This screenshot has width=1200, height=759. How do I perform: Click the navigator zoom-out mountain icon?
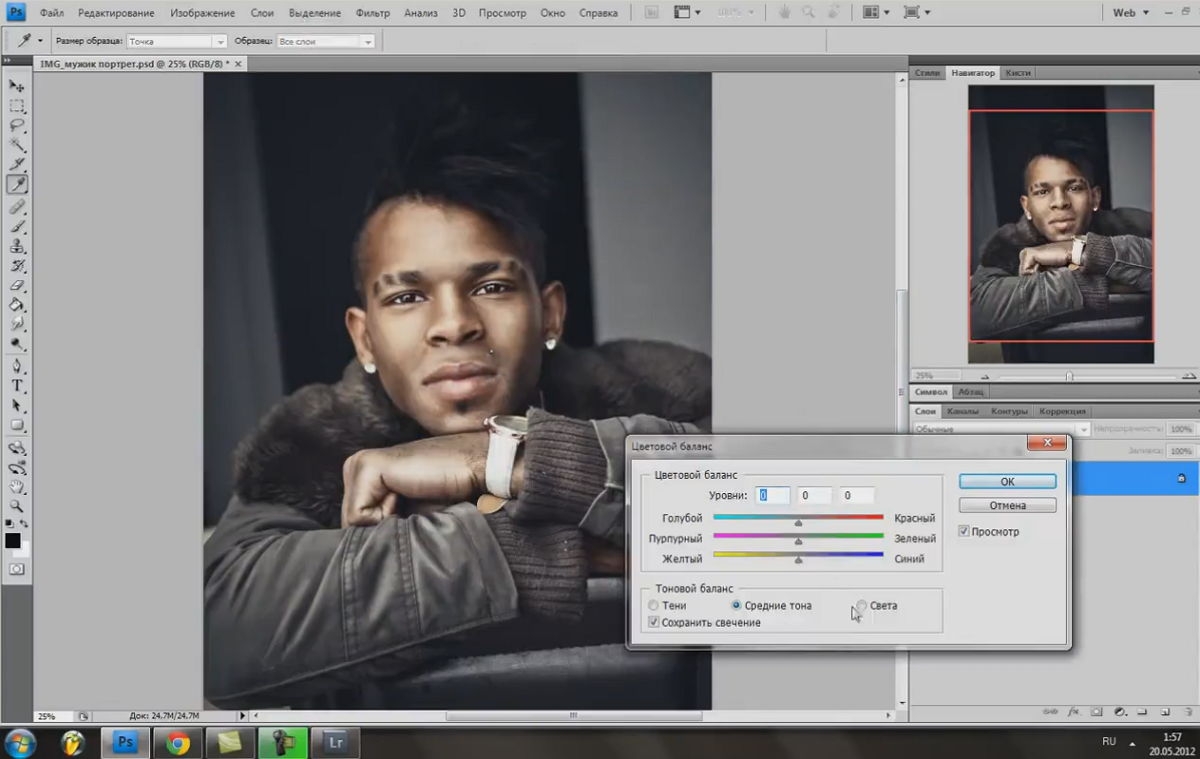[x=984, y=376]
